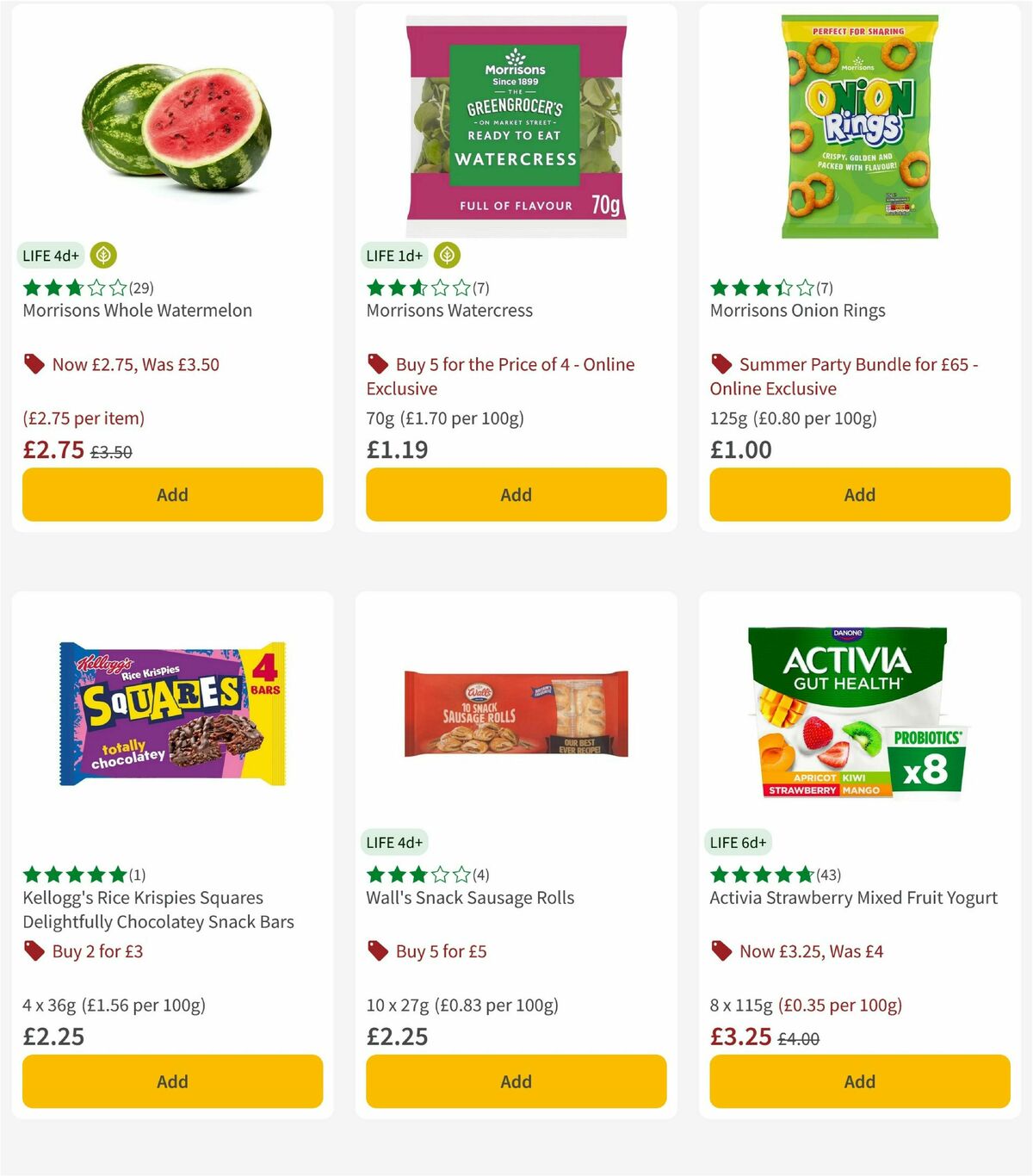
Task: Add Activia Strawberry Mixed Fruit Yogurt to basket
Action: pos(858,1081)
